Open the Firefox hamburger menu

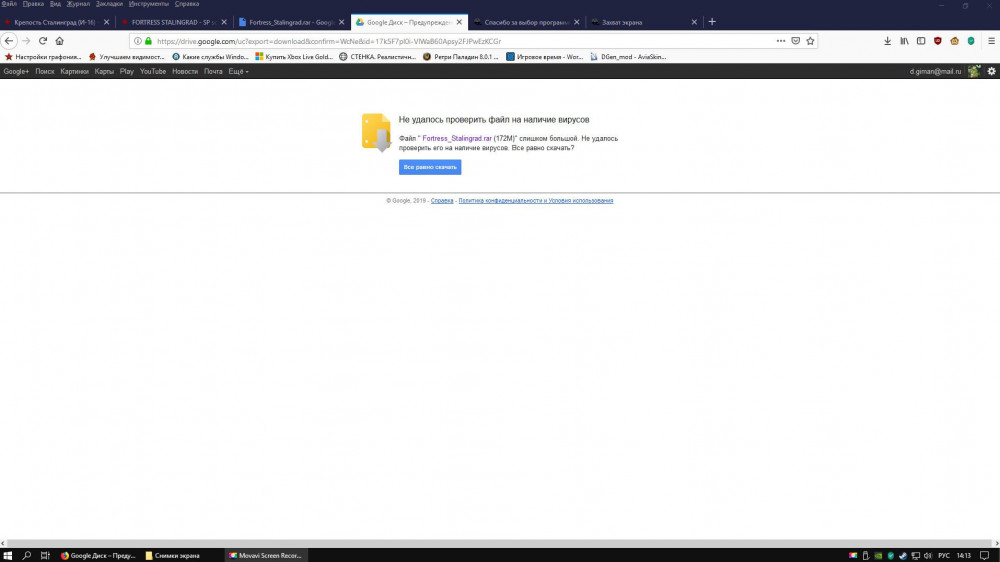tap(991, 41)
